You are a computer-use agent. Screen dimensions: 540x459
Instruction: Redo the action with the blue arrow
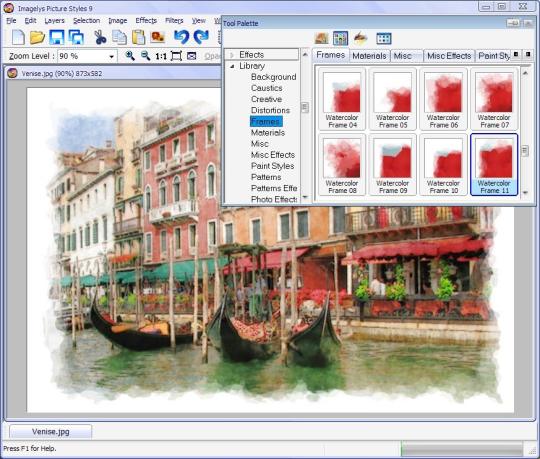[201, 36]
